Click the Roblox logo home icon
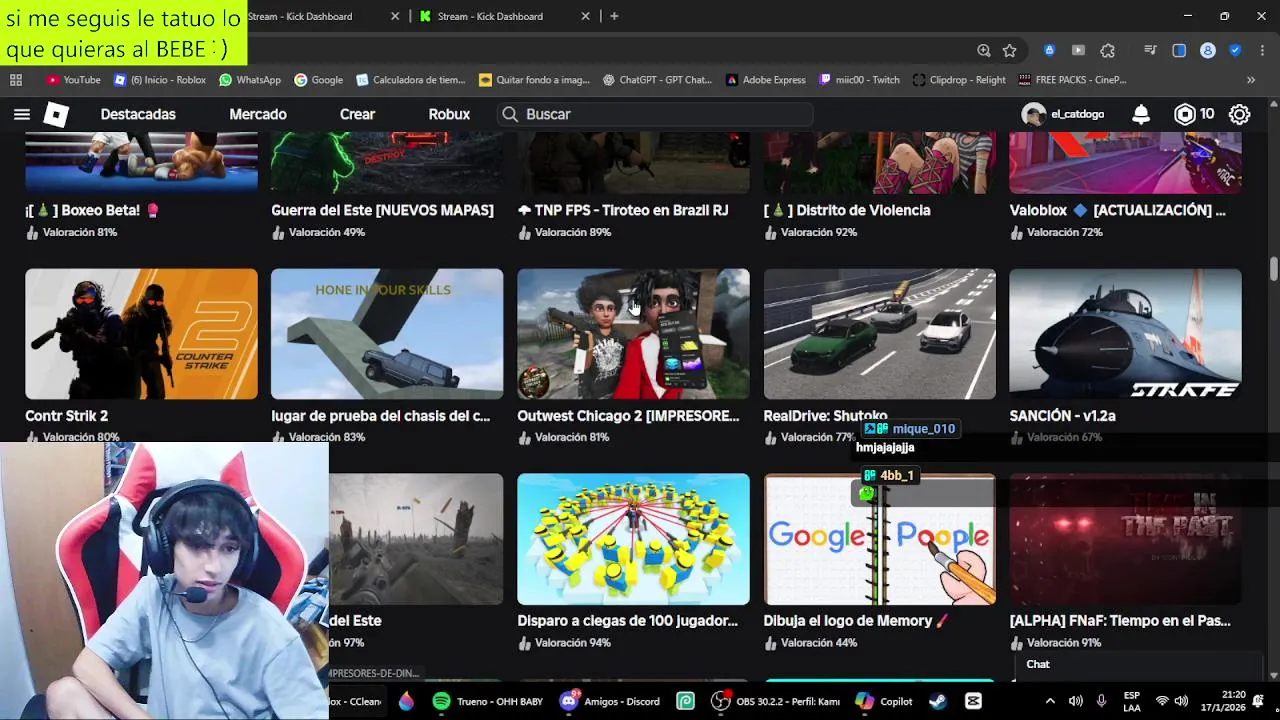 point(56,114)
